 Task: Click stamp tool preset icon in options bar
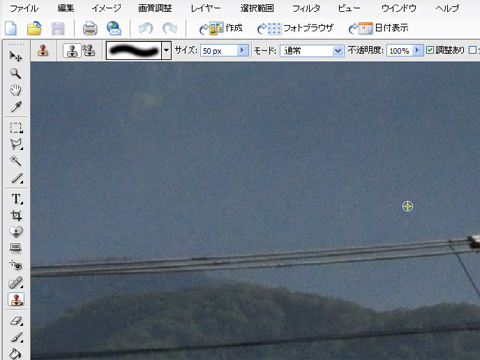coord(43,51)
